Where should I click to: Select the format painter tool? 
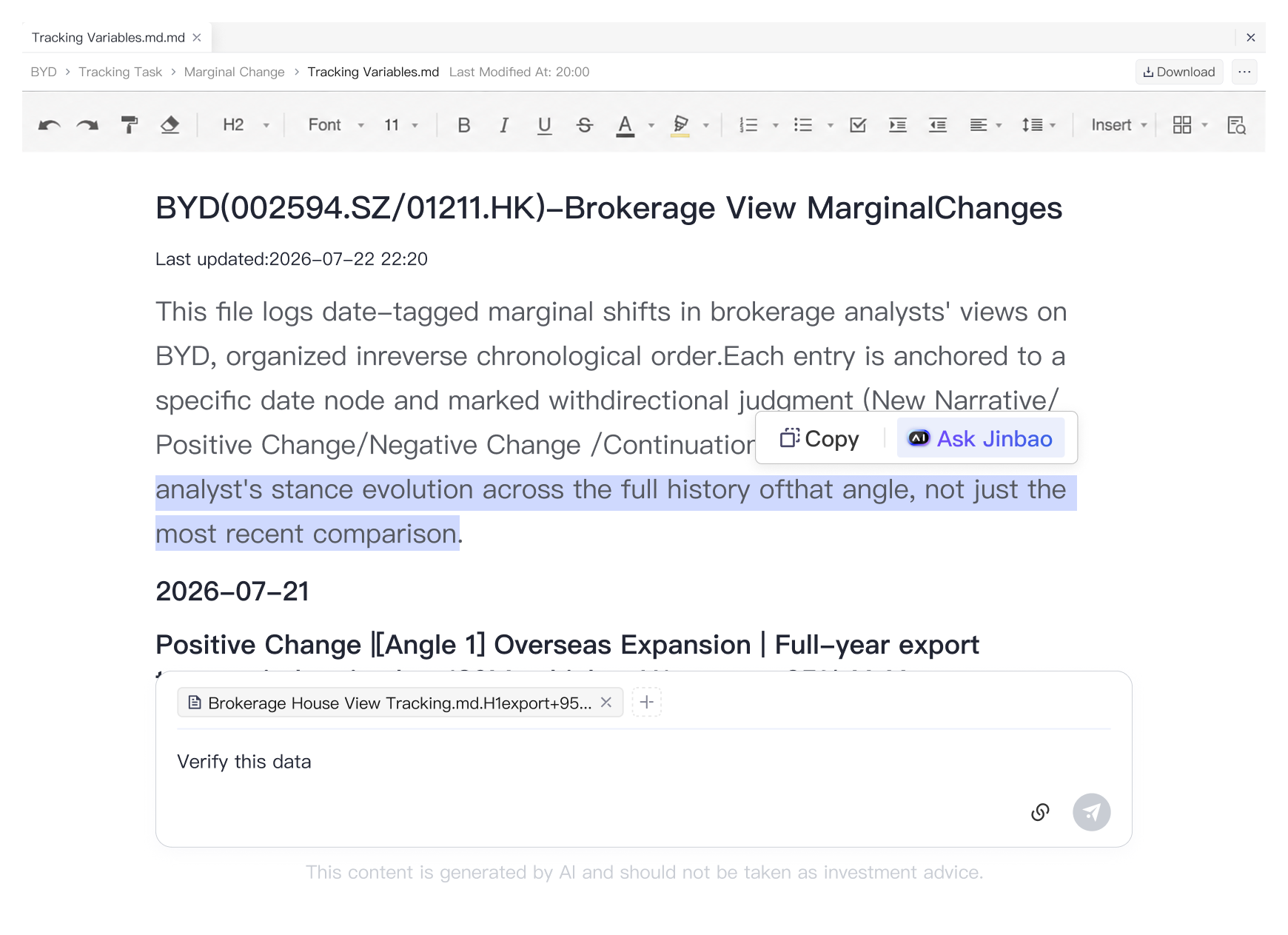130,125
